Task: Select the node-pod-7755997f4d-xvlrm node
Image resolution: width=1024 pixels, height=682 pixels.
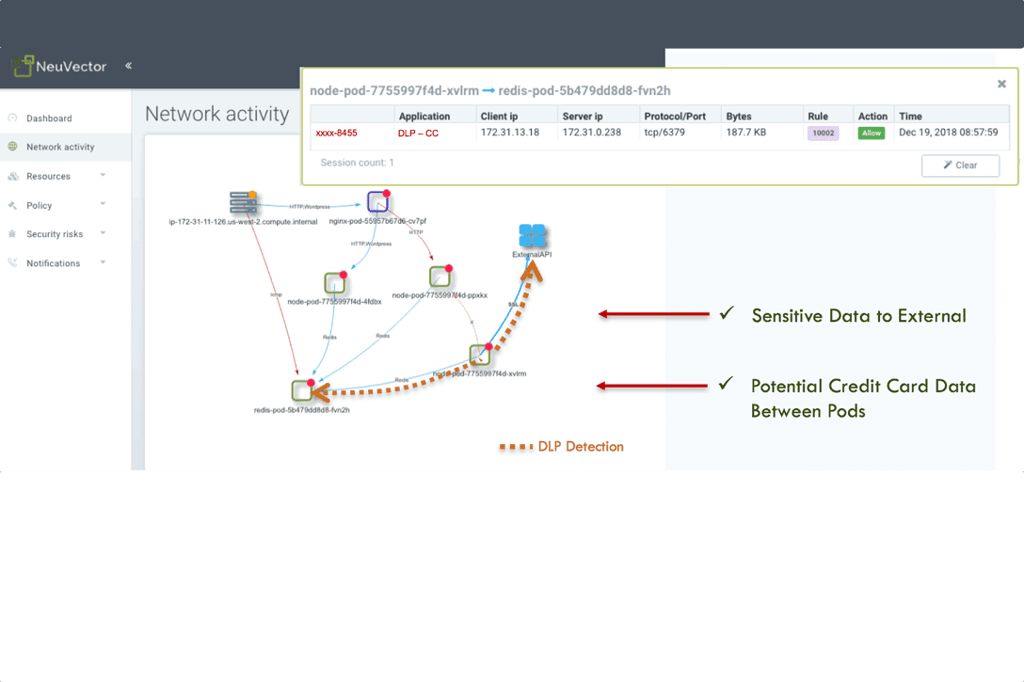Action: coord(480,355)
